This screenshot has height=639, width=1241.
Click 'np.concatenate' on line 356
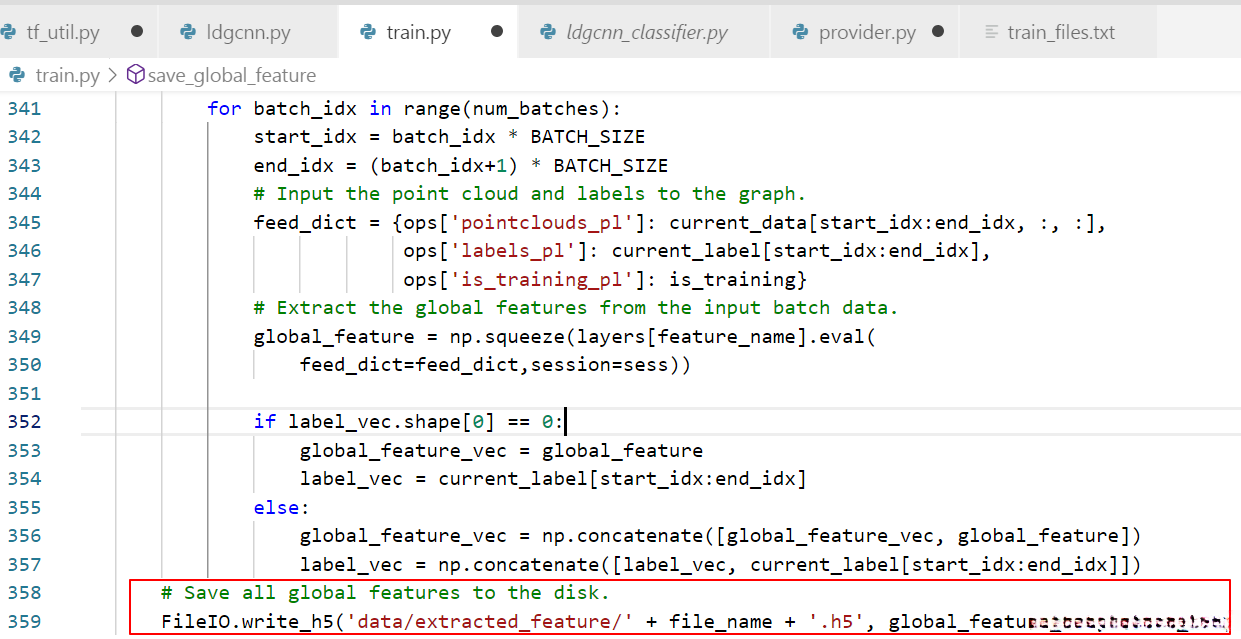click(622, 536)
